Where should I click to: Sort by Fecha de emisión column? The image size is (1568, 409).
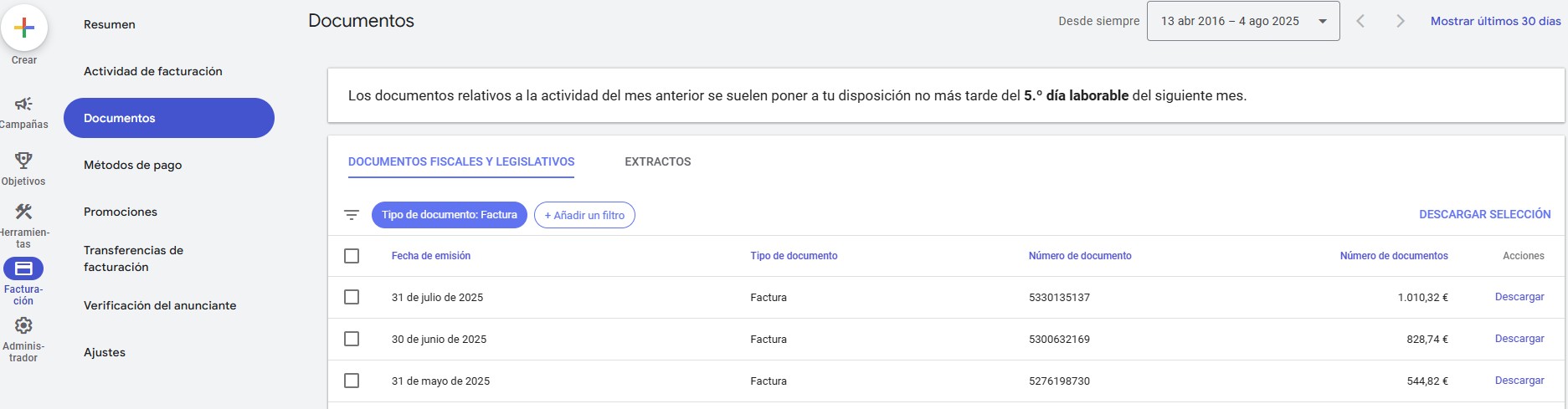click(431, 256)
